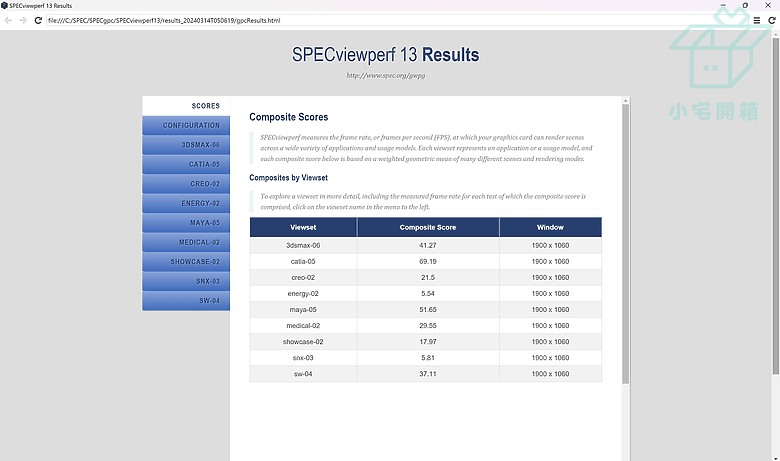This screenshot has width=780, height=461.
Task: Switch to the ENERGY-02 tab
Action: tap(186, 203)
